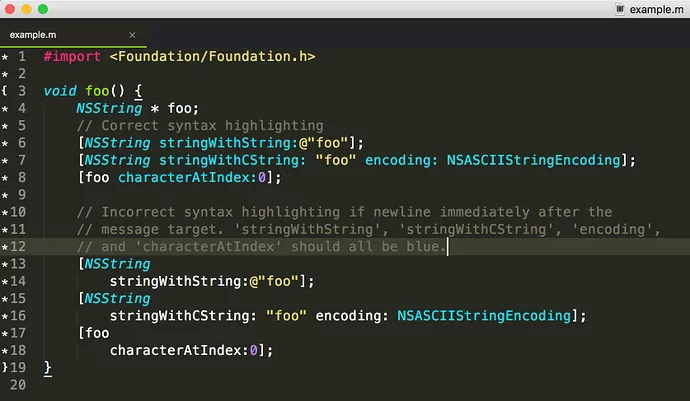Click line number 20 in the gutter

[18, 385]
